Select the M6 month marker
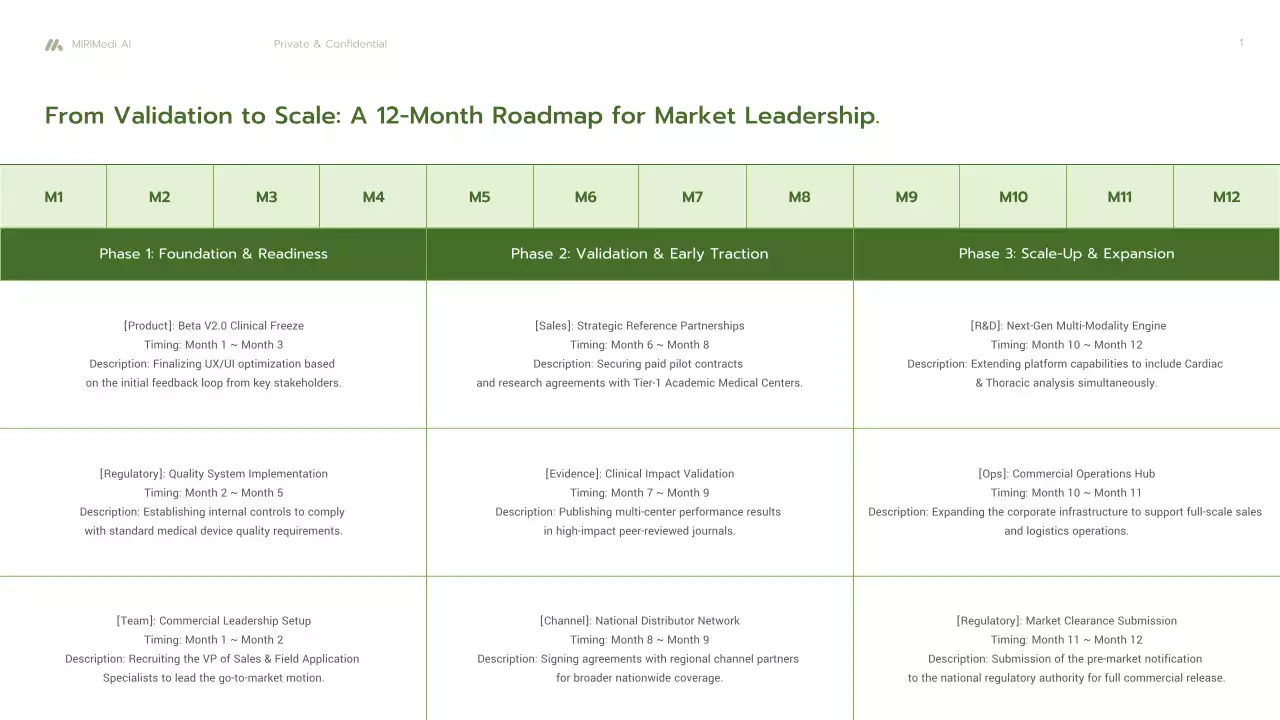The width and height of the screenshot is (1280, 720). pos(586,197)
